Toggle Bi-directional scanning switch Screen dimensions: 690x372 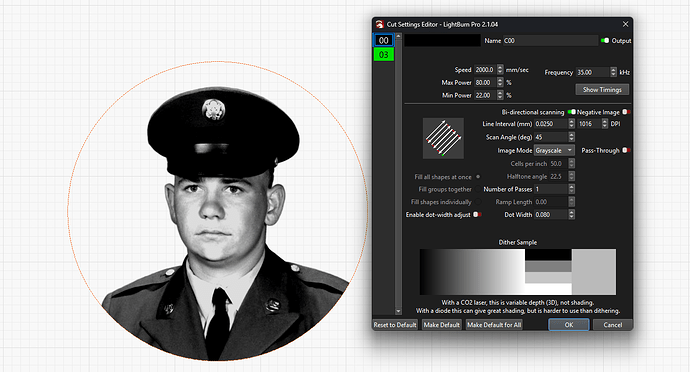click(571, 112)
